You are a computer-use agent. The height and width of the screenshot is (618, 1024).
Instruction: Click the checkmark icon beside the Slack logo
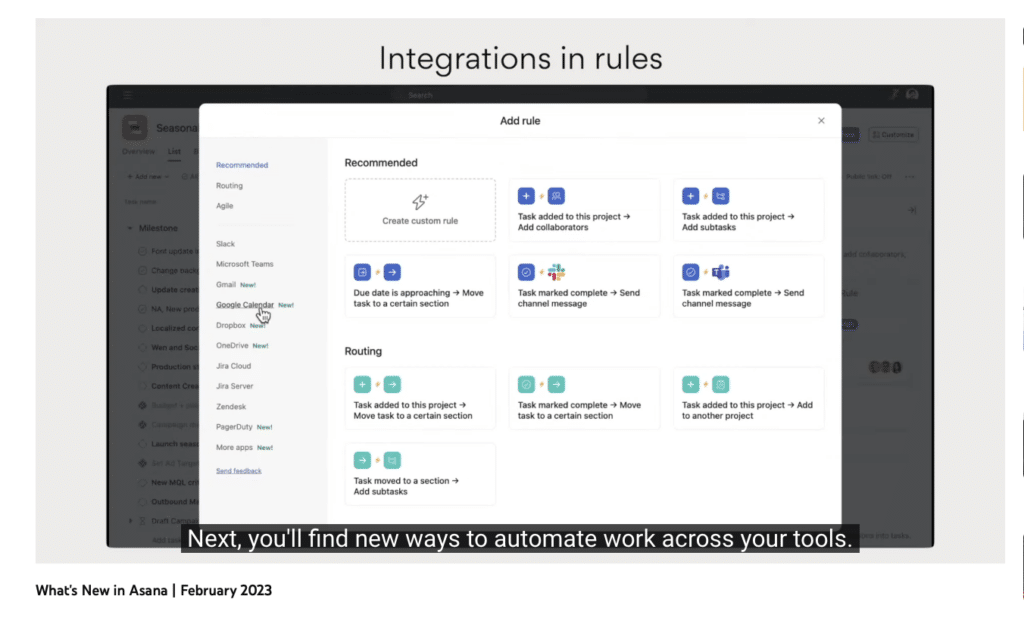click(526, 272)
